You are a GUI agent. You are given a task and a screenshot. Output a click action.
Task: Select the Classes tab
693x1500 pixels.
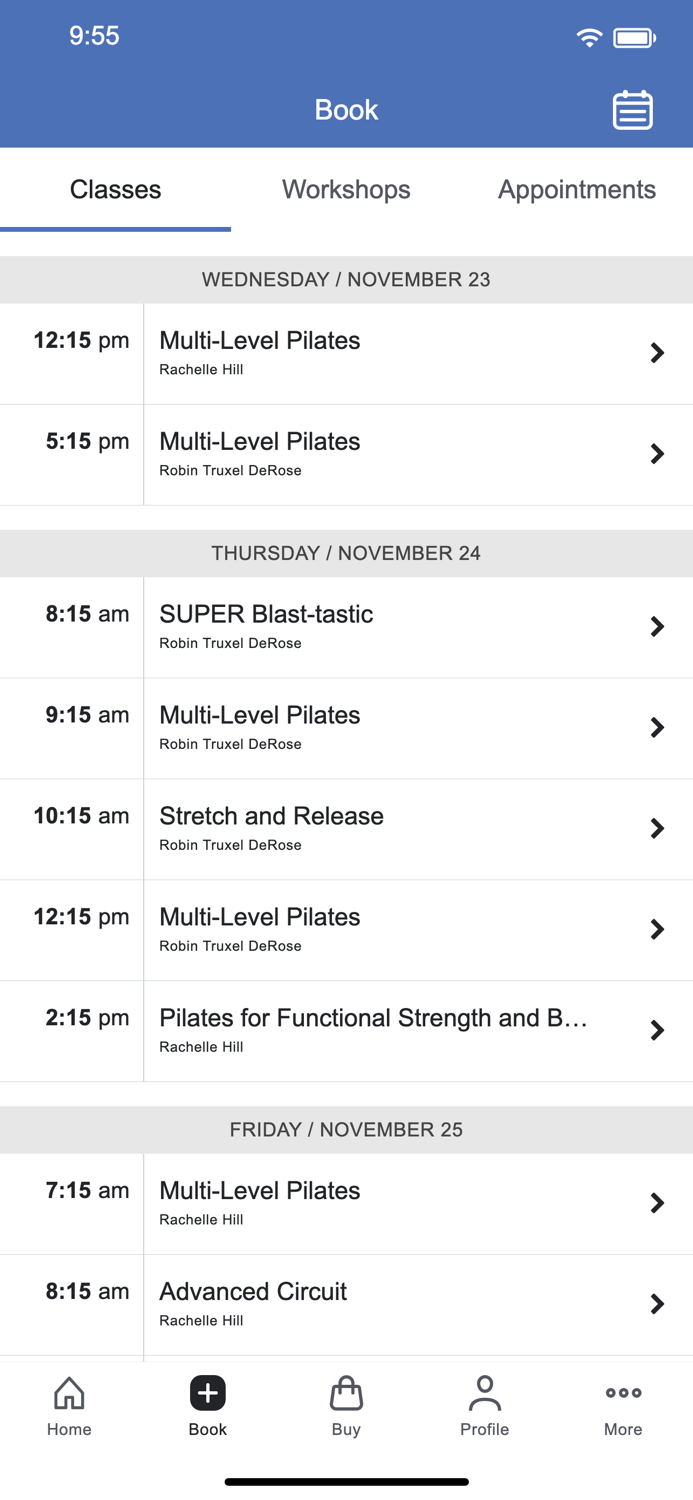click(115, 189)
